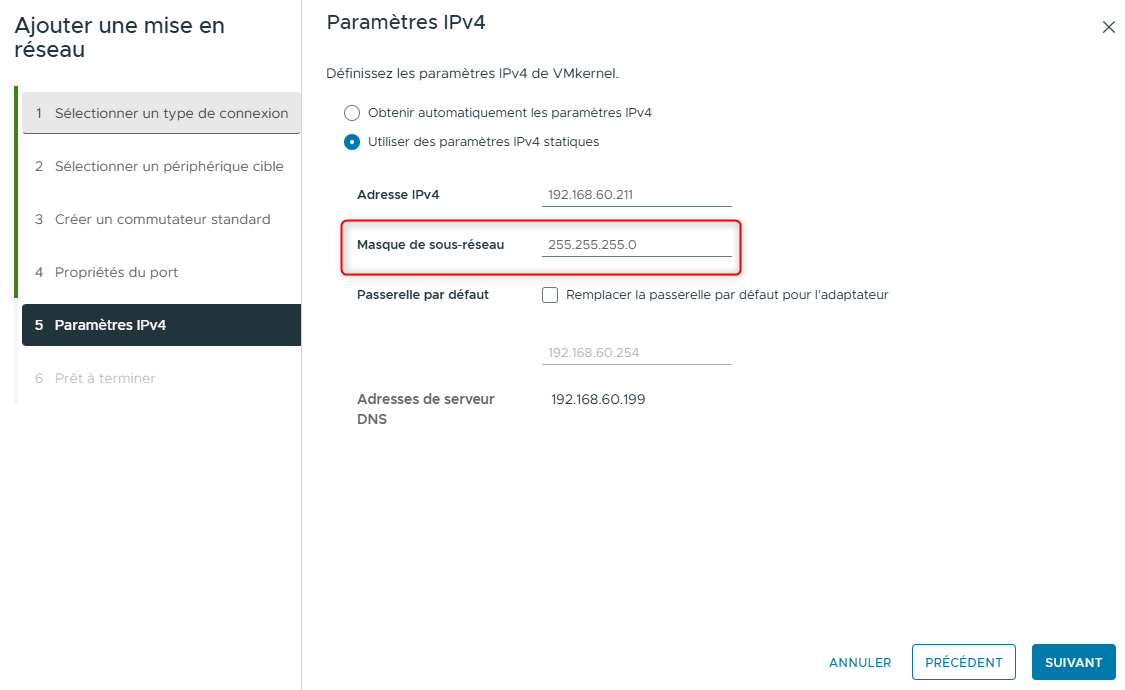
Task: Click the 'Ajouter une mise en réseau' wizard title
Action: [x=120, y=37]
